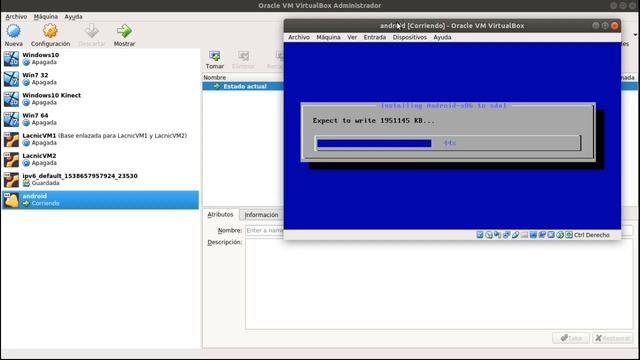The image size is (640, 360).
Task: Select 'Win7 64' VM name text
Action: coord(35,116)
